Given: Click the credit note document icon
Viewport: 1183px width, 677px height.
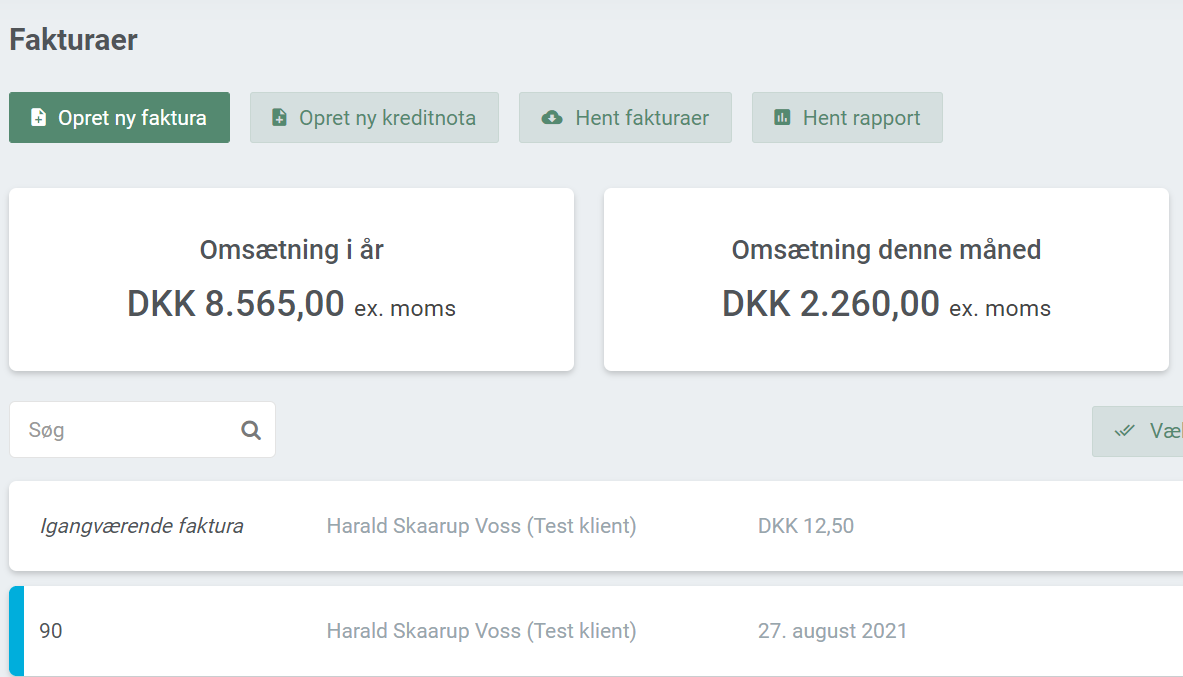Looking at the screenshot, I should [280, 118].
